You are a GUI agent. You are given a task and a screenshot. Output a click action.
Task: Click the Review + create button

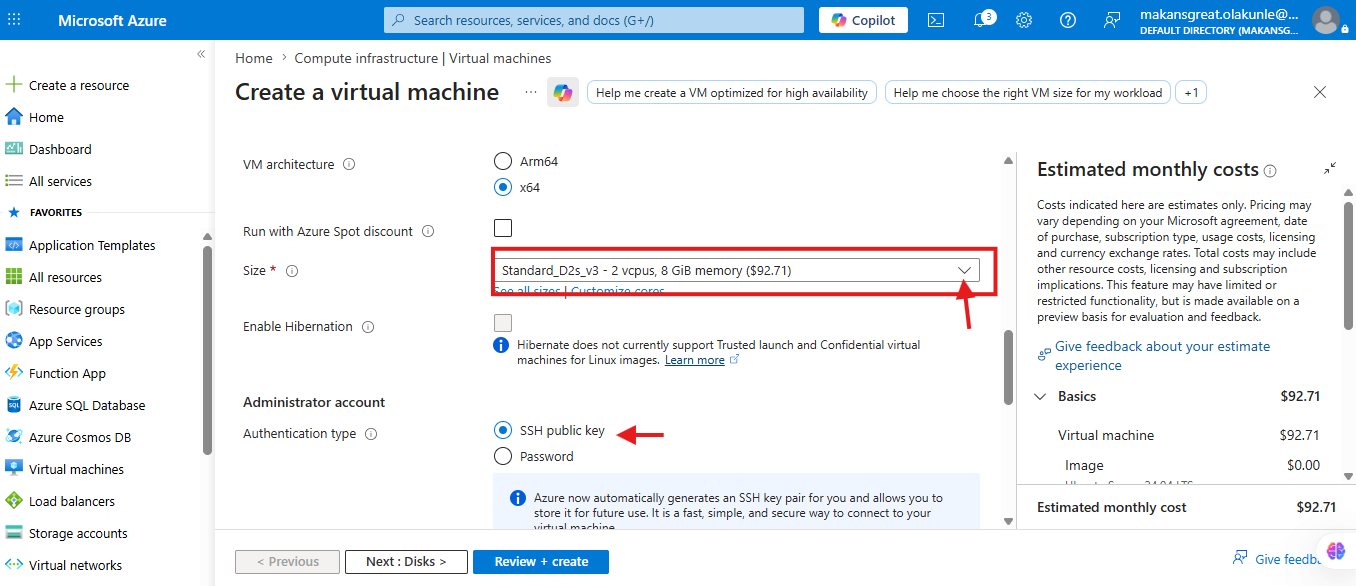[541, 561]
